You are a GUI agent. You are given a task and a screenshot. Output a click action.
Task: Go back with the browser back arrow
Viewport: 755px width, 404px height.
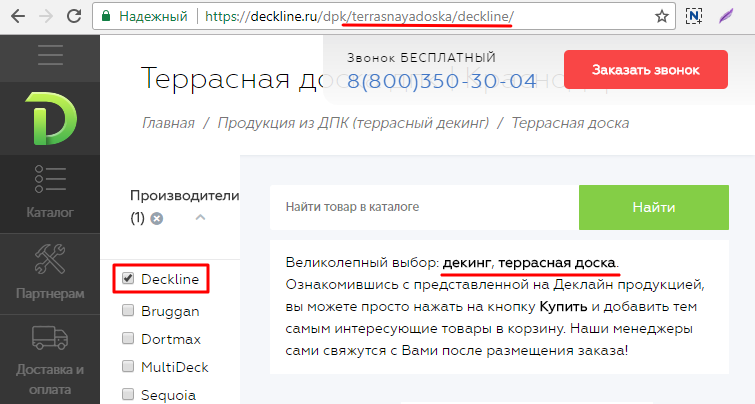[x=18, y=16]
